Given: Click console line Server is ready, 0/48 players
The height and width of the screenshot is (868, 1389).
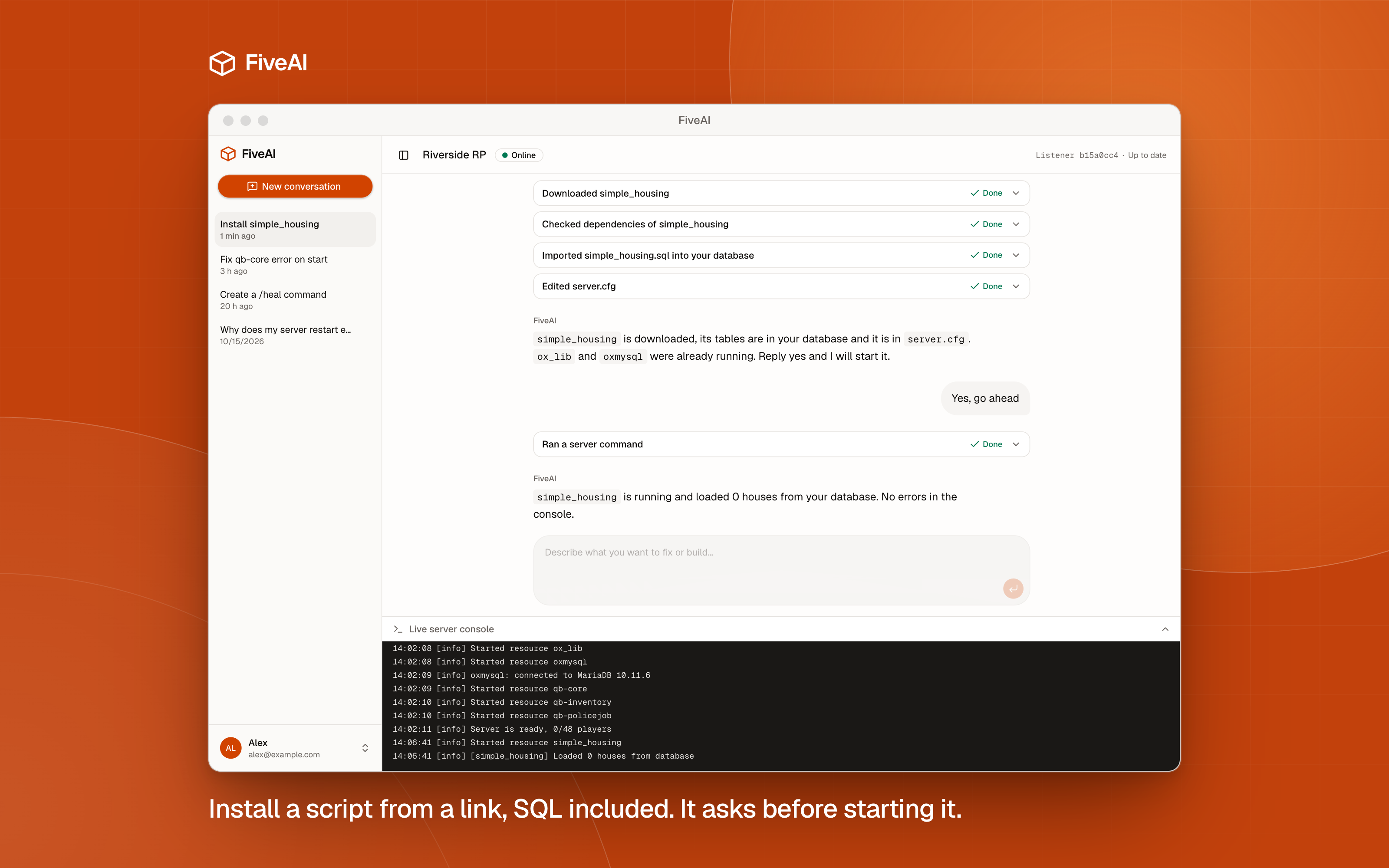Looking at the screenshot, I should tap(502, 729).
